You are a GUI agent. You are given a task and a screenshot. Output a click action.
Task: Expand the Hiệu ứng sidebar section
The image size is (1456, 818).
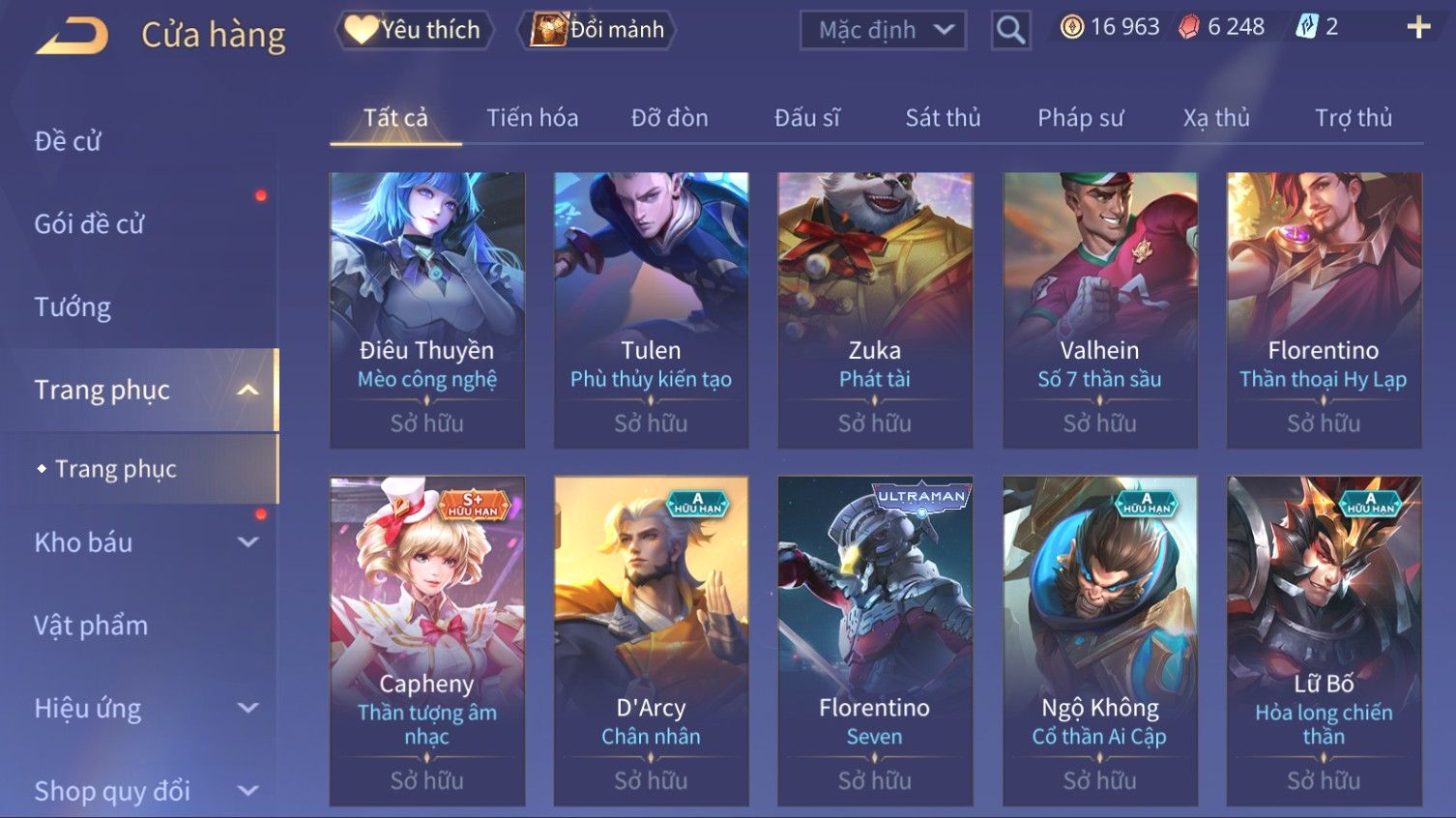click(248, 708)
